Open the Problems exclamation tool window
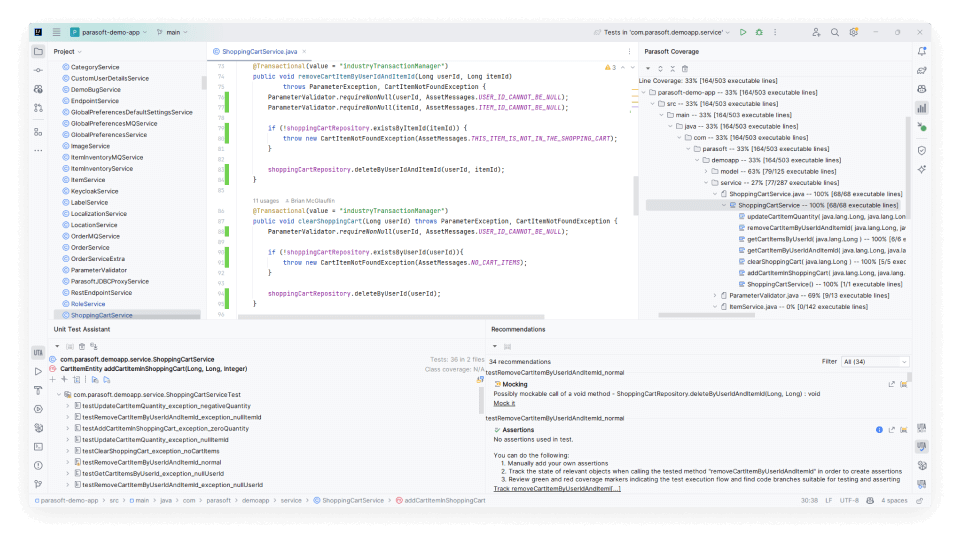Viewport: 960px width, 542px height. tap(38, 465)
